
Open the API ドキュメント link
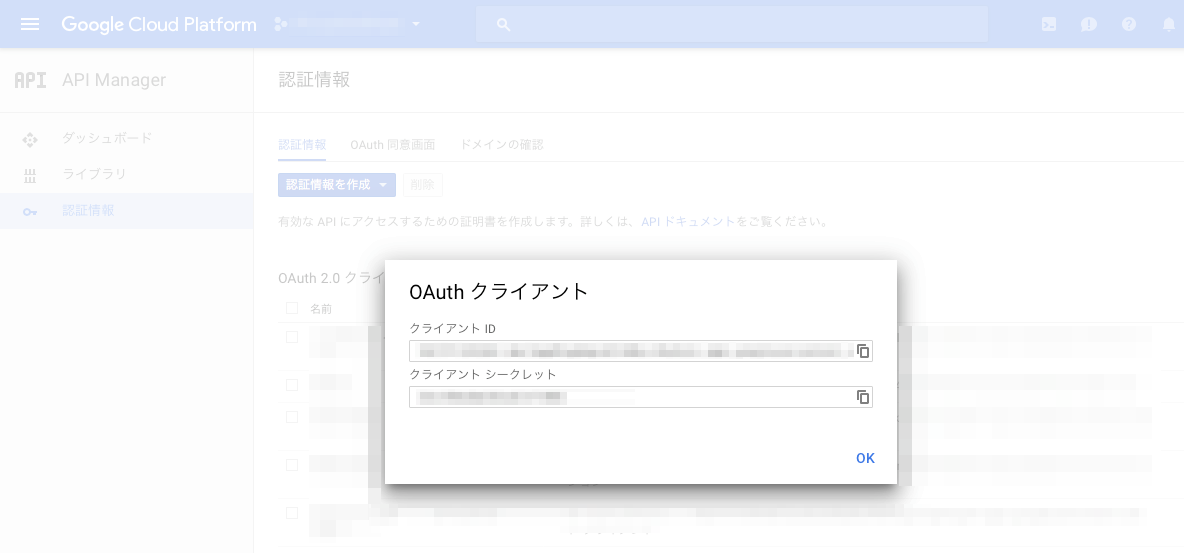(x=688, y=222)
